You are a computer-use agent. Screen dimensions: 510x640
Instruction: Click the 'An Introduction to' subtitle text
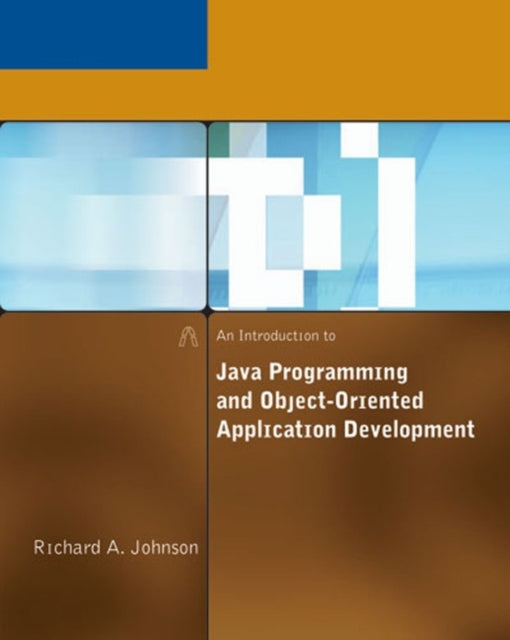pos(276,336)
